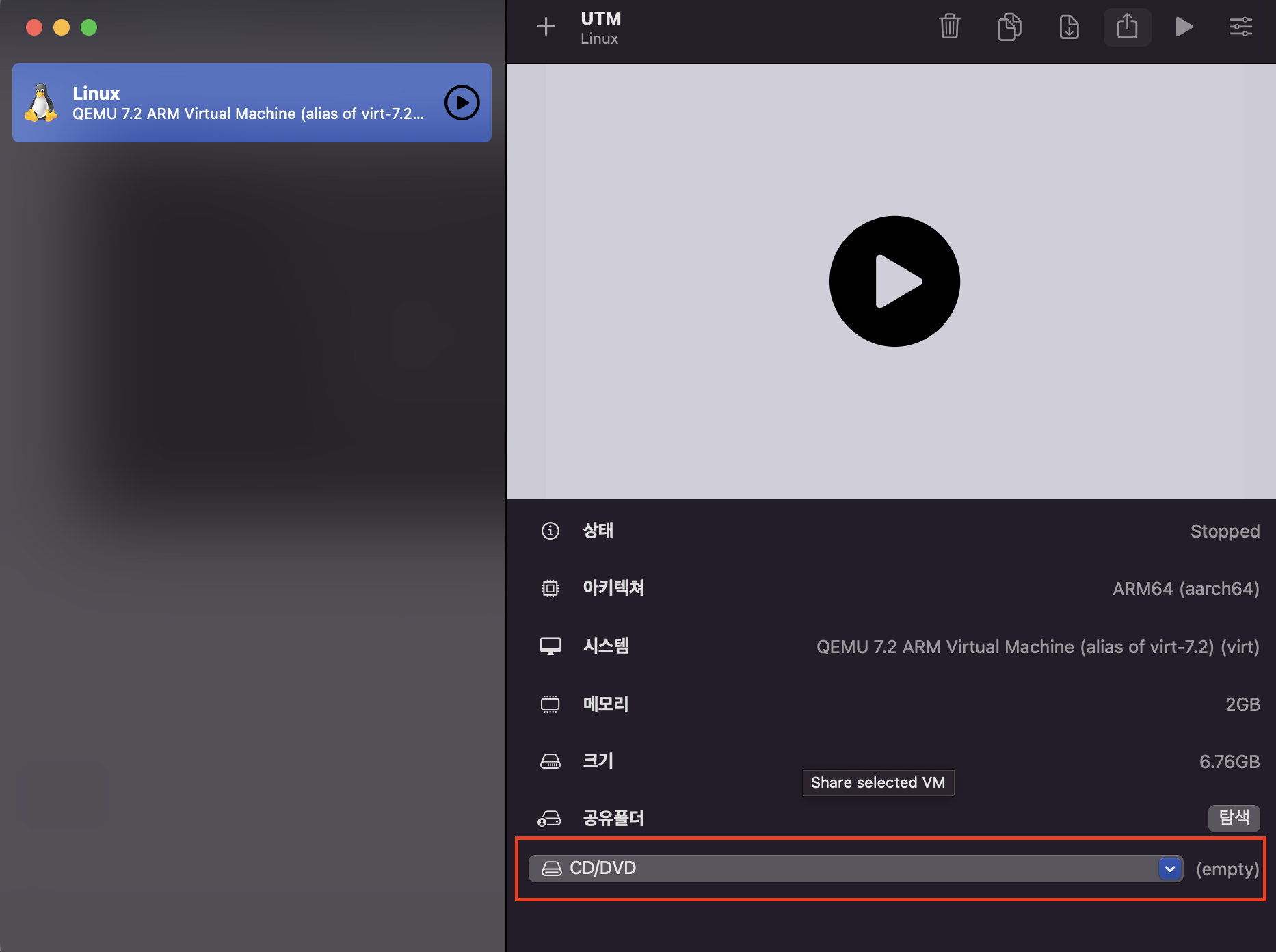Click the 공유폴더 label
Viewport: 1276px width, 952px height.
613,818
